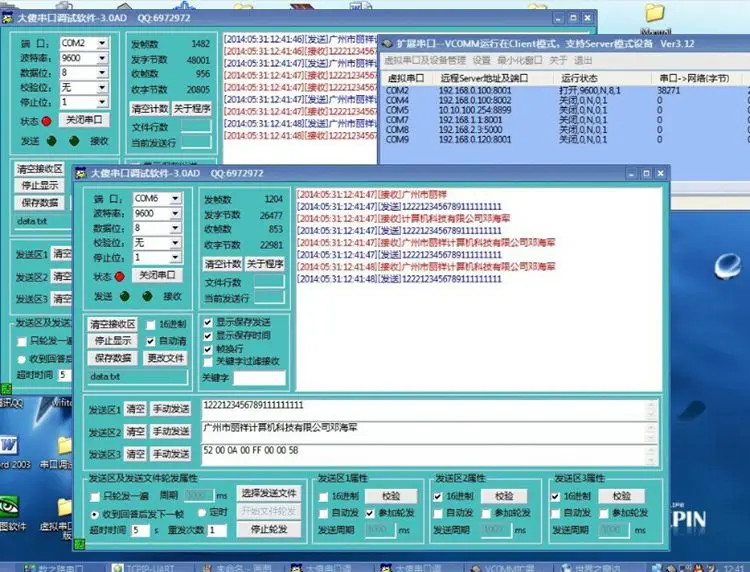Open 停止位 dropdown in COM6 window
Viewport: 750px width, 572px height.
coord(176,258)
